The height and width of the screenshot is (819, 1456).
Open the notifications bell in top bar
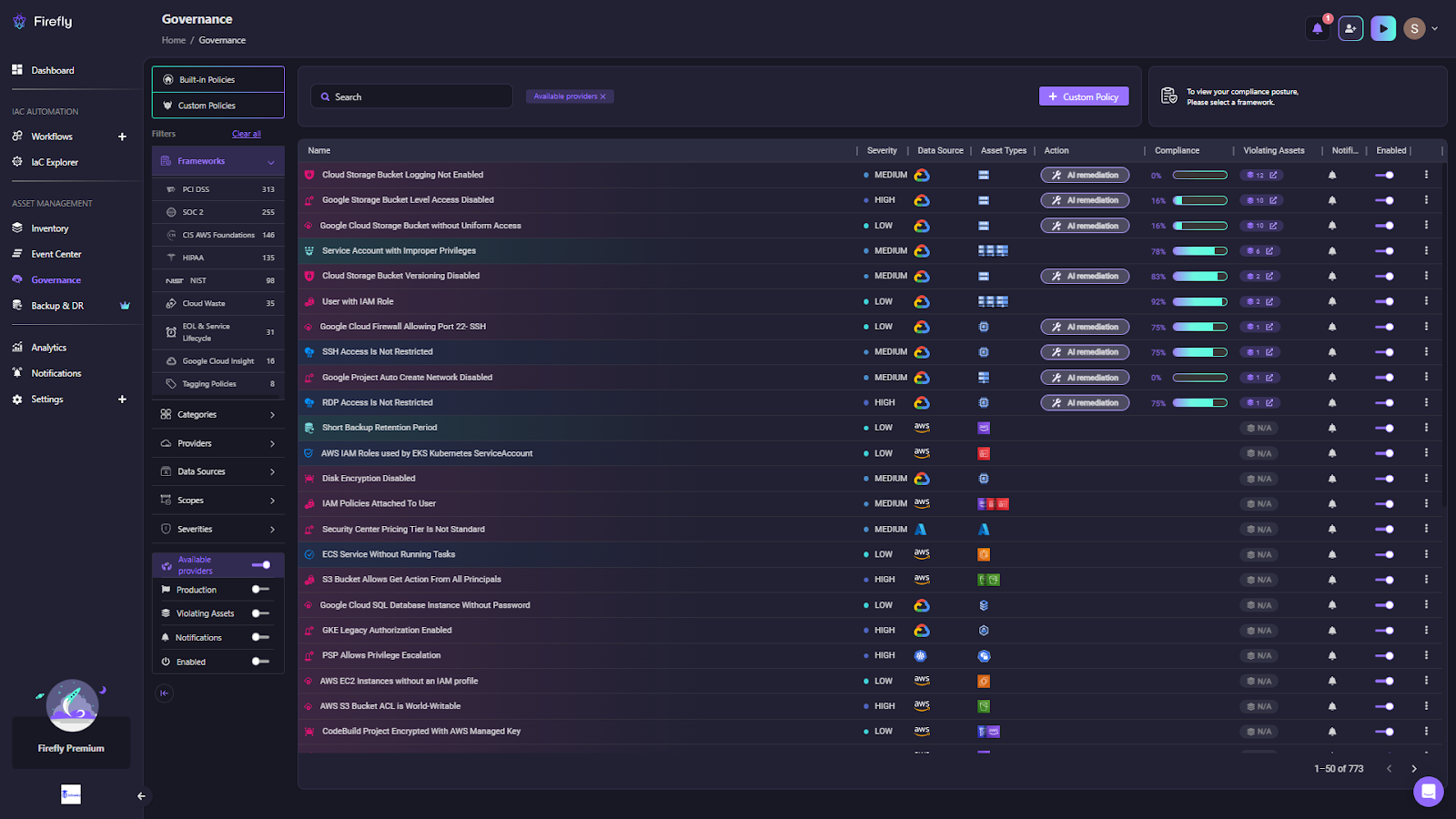(x=1317, y=28)
